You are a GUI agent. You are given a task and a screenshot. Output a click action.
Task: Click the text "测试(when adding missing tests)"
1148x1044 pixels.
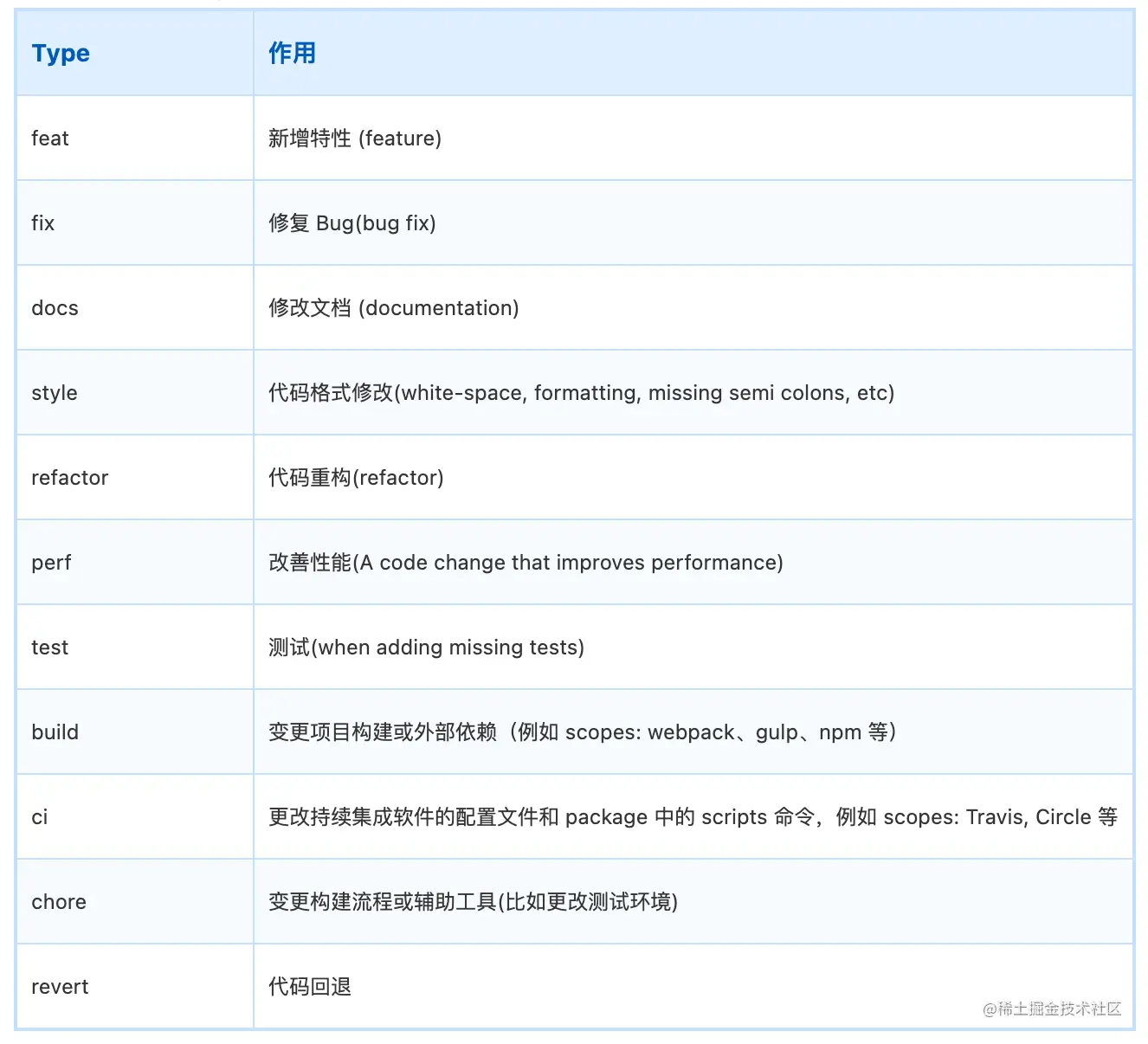[427, 648]
